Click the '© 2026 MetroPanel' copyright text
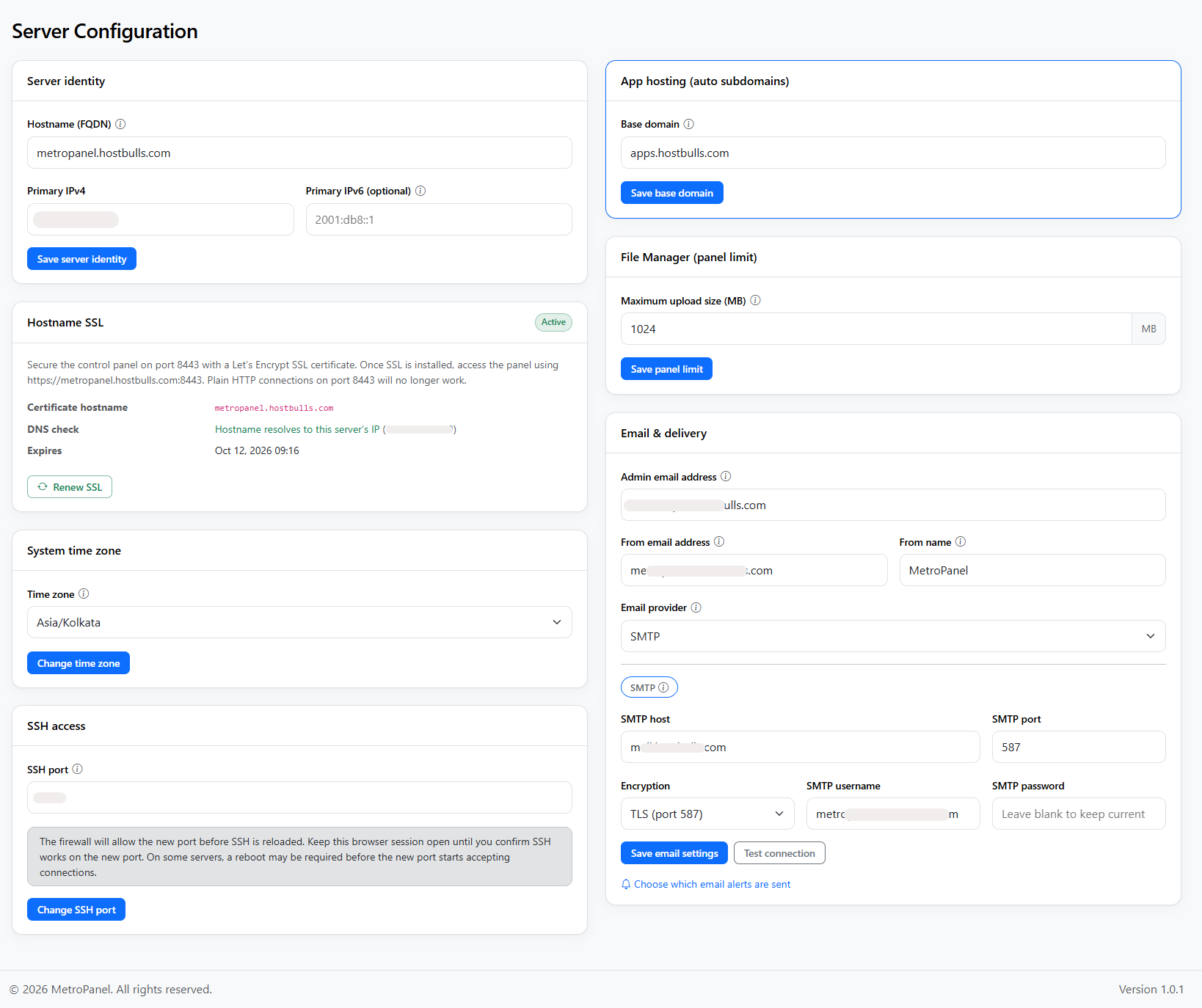 111,989
